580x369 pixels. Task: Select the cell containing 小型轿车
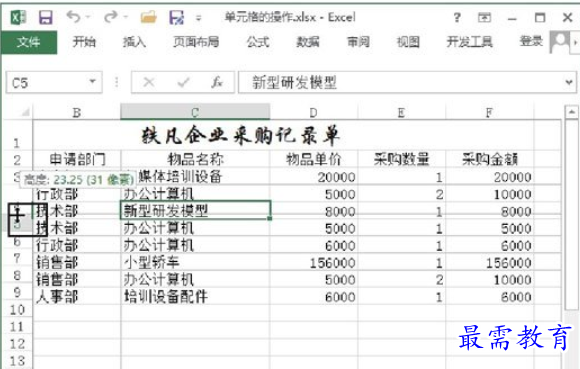pos(195,262)
